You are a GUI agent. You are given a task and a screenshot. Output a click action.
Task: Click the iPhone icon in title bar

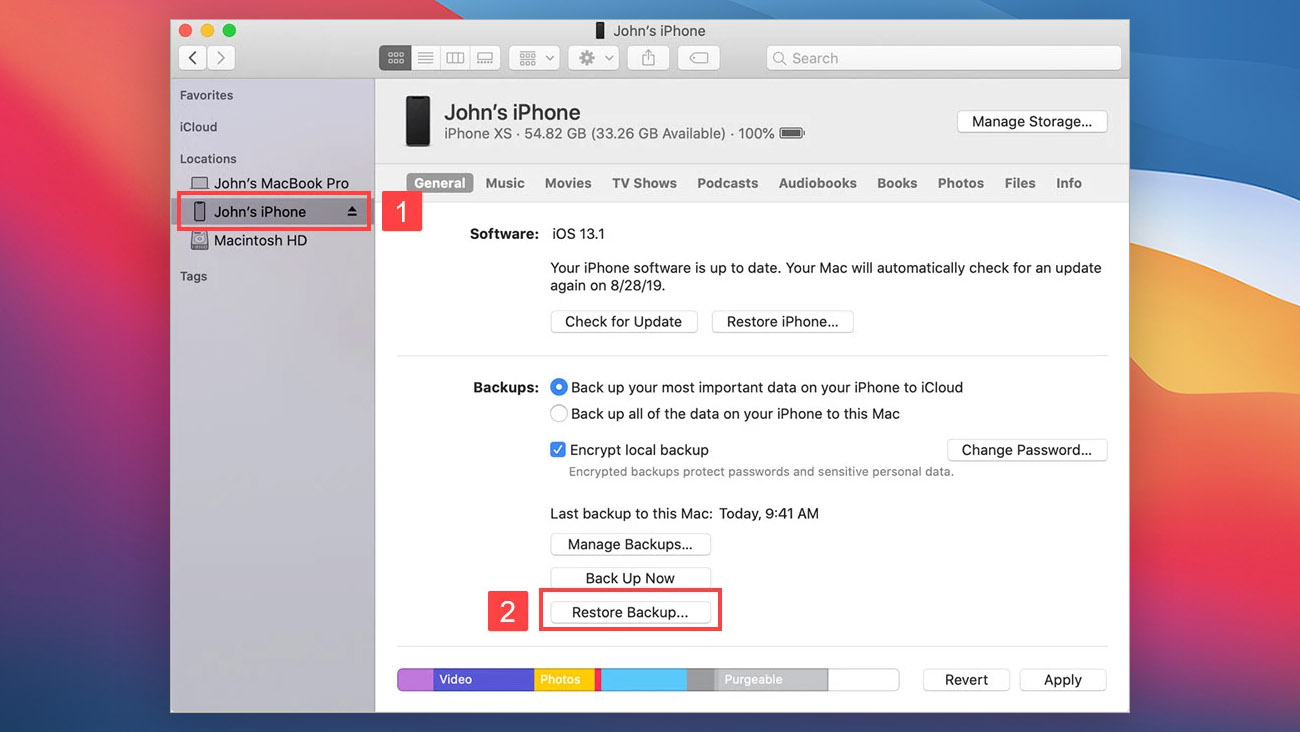click(x=600, y=31)
